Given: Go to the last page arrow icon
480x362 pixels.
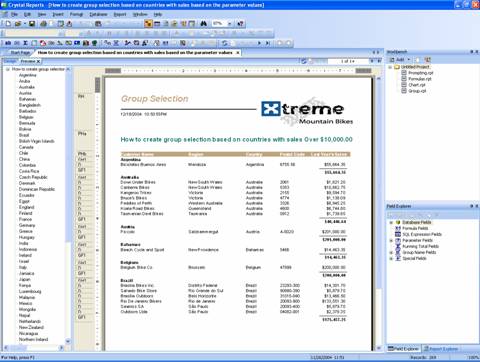Looking at the screenshot, I should coord(268,43).
